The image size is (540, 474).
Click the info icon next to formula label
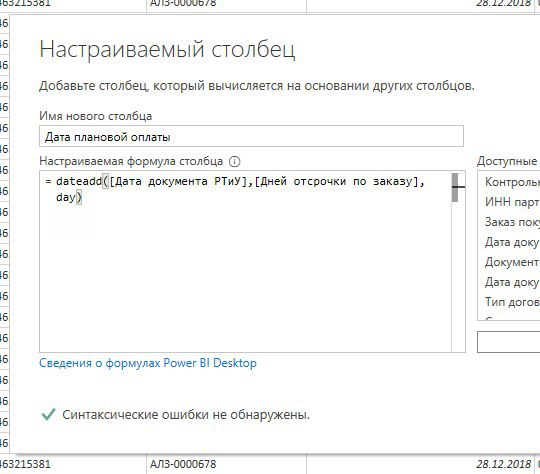(235, 162)
